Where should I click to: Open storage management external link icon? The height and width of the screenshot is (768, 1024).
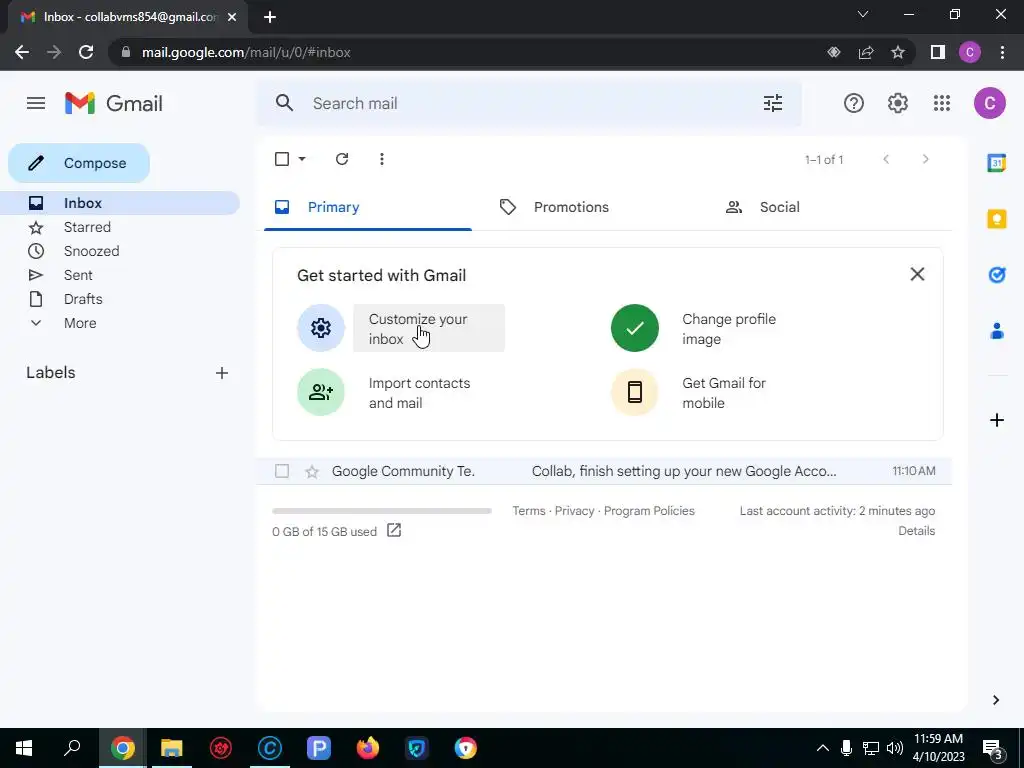pyautogui.click(x=394, y=530)
